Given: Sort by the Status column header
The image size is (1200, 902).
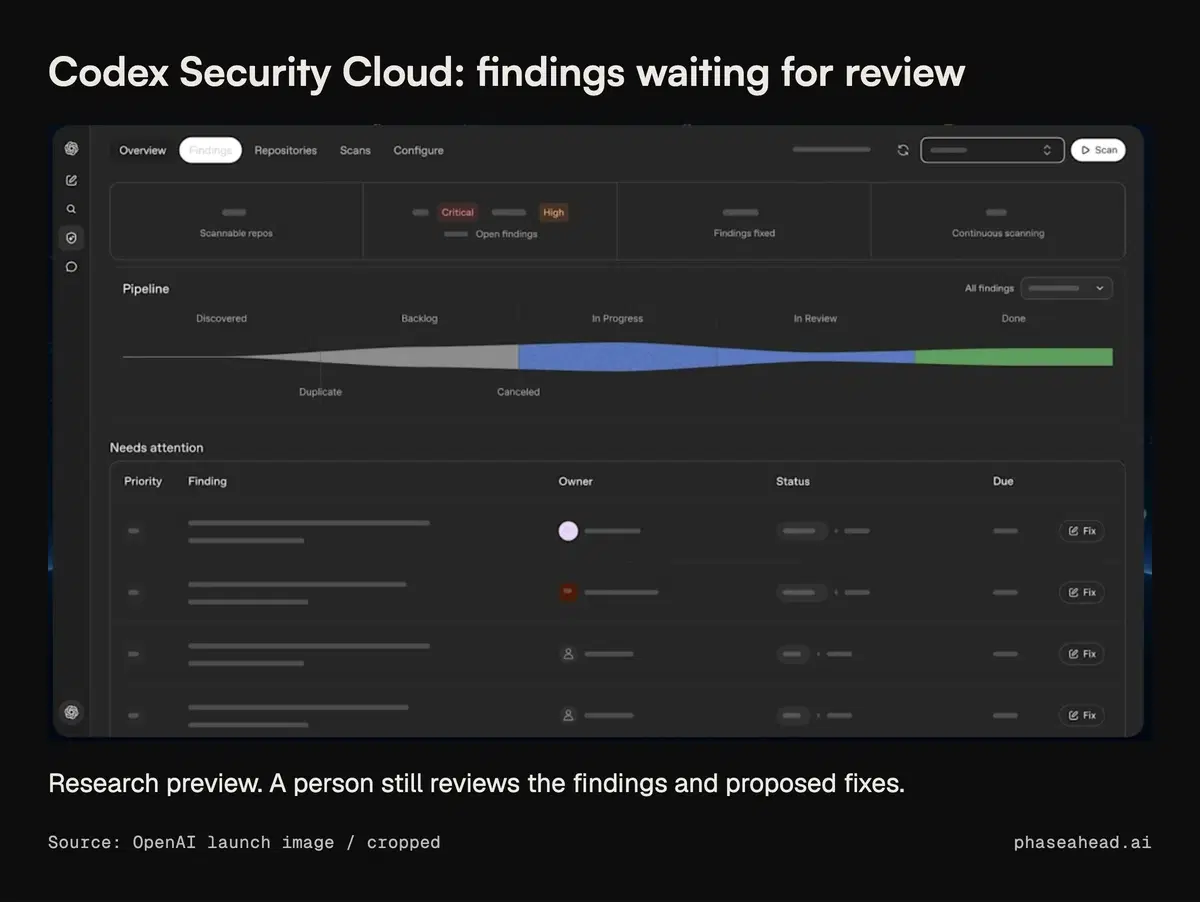Looking at the screenshot, I should coord(793,481).
